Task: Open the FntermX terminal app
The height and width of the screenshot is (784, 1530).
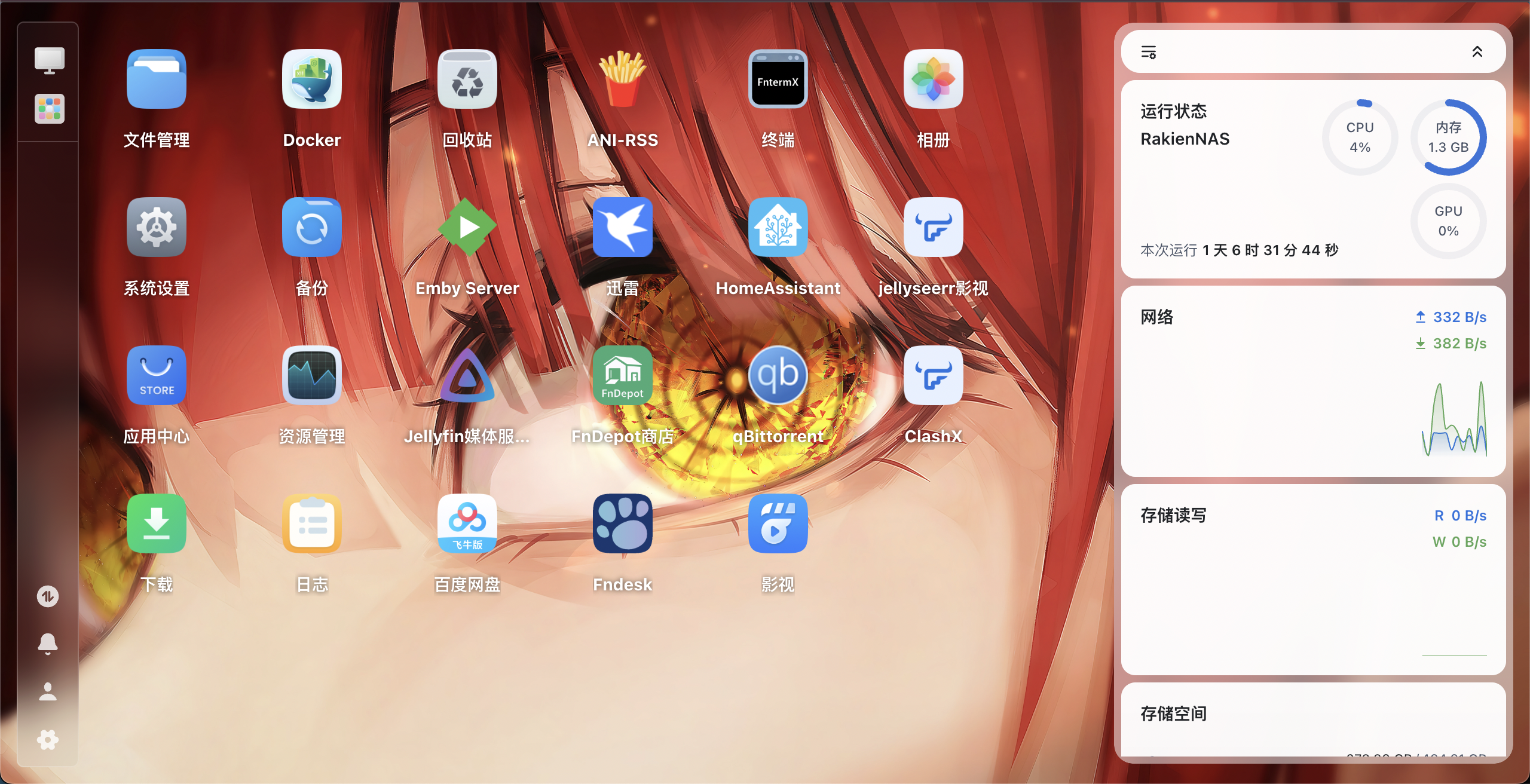Action: pos(778,79)
